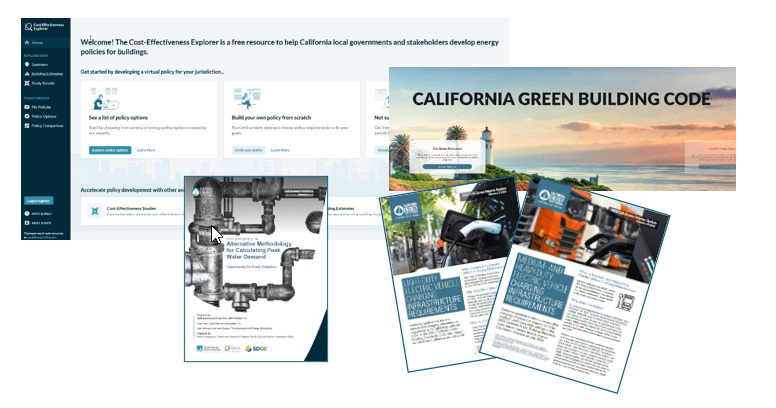This screenshot has height=408, width=776.
Task: Click the Info & Help icon
Action: click(x=27, y=215)
